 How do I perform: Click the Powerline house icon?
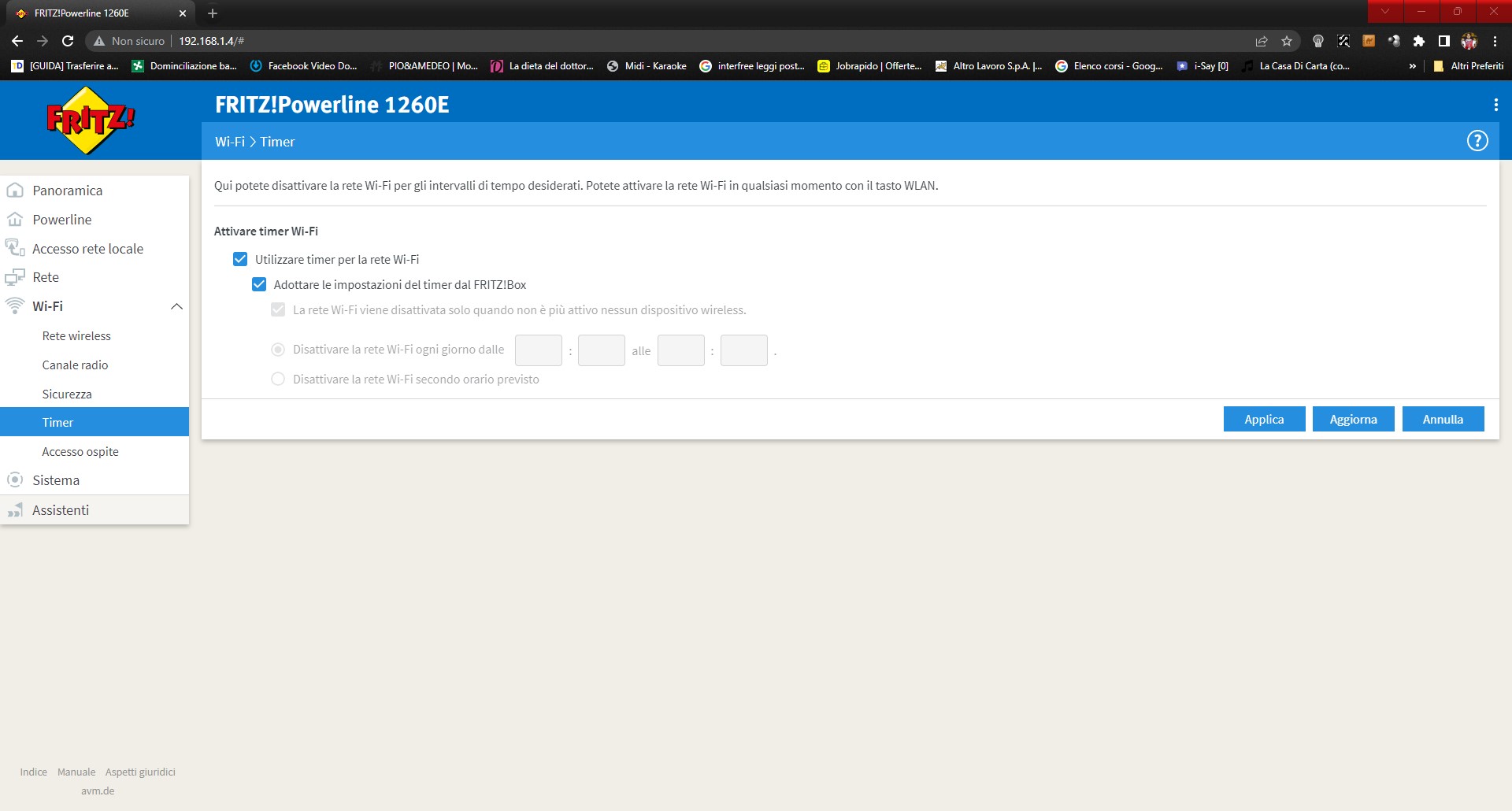pyautogui.click(x=15, y=220)
